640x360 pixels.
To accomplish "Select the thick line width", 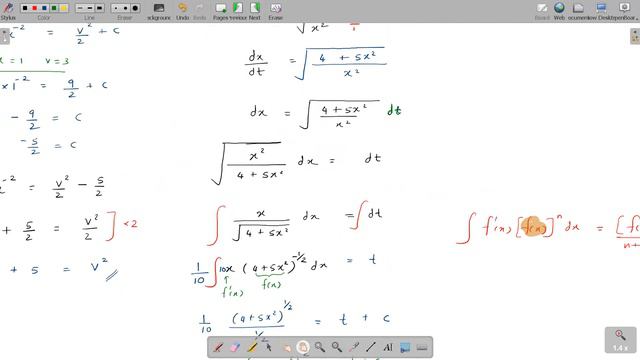I will [99, 8].
